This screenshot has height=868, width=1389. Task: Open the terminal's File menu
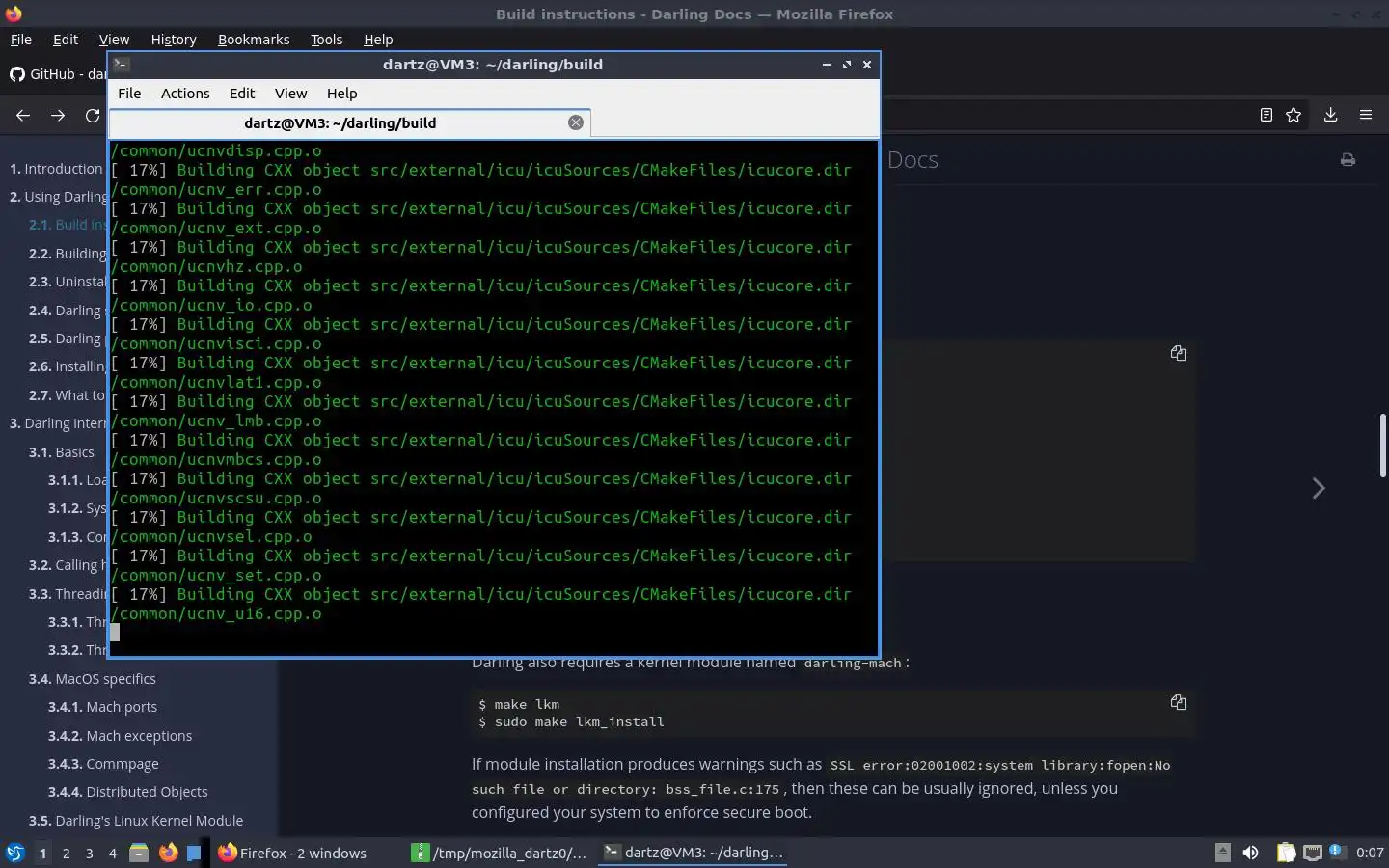(x=129, y=94)
